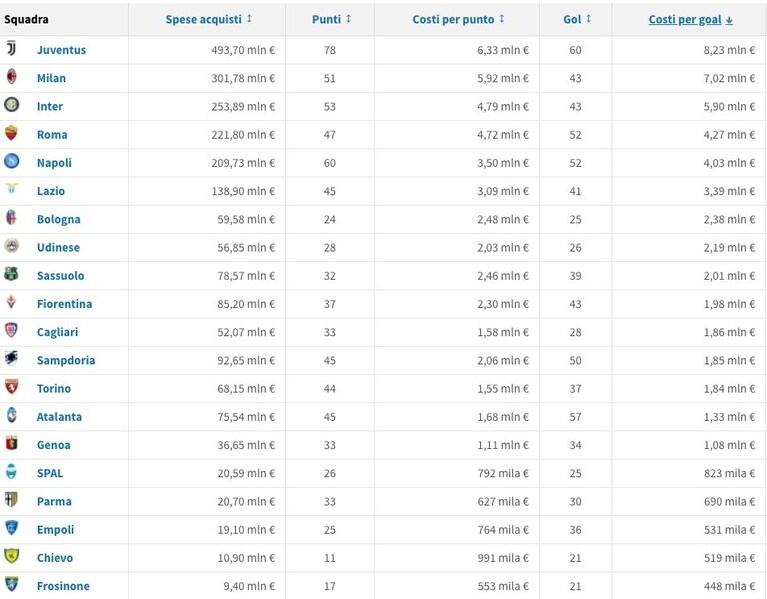Click the Bologna club crest icon

tap(11, 217)
